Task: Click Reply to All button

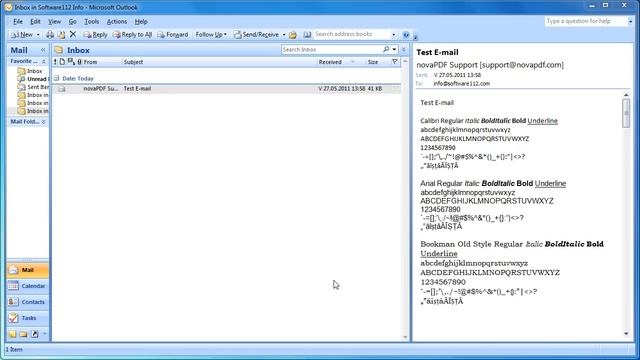Action: click(132, 35)
